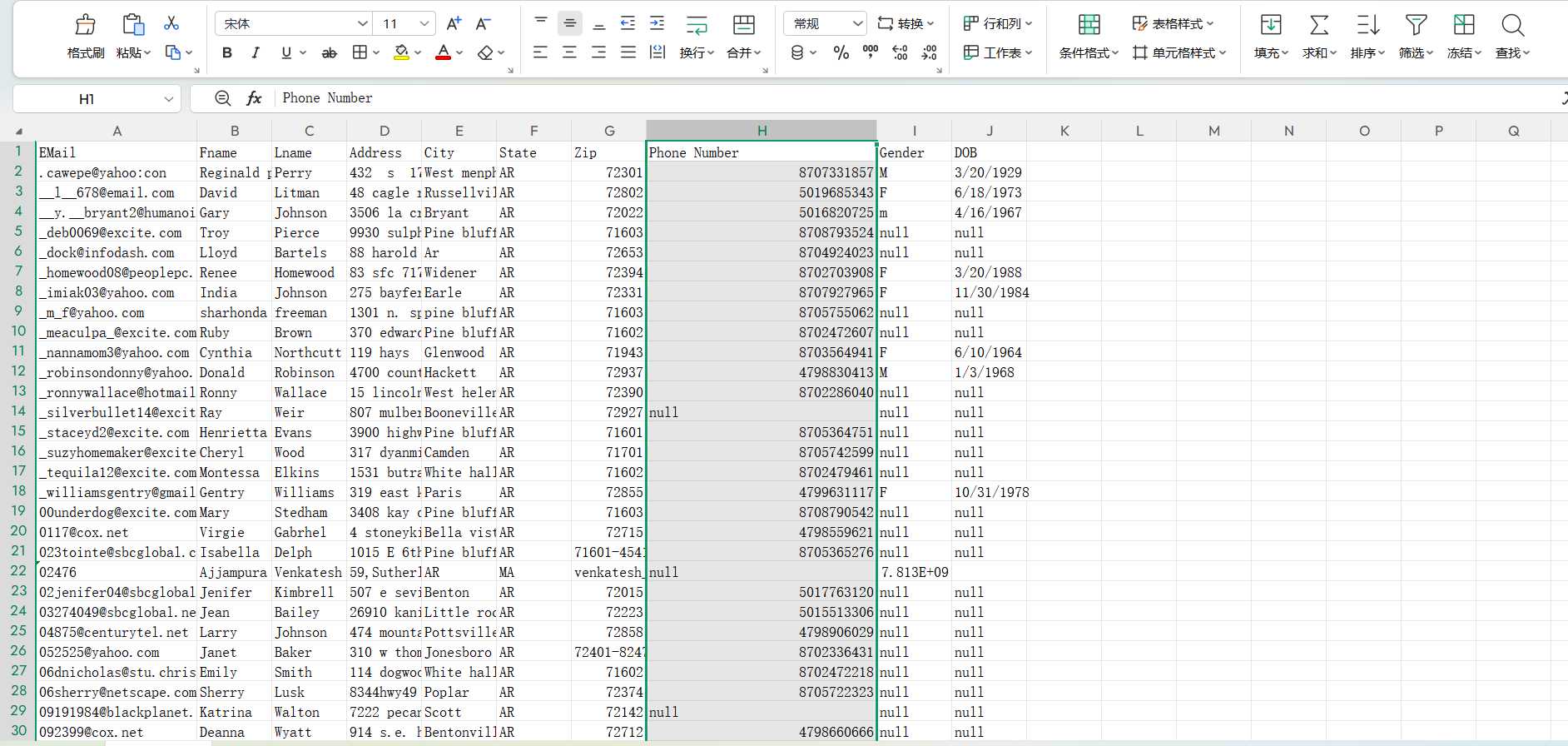Click the Copy icon
Viewport: 1568px width, 746px height.
click(x=173, y=52)
